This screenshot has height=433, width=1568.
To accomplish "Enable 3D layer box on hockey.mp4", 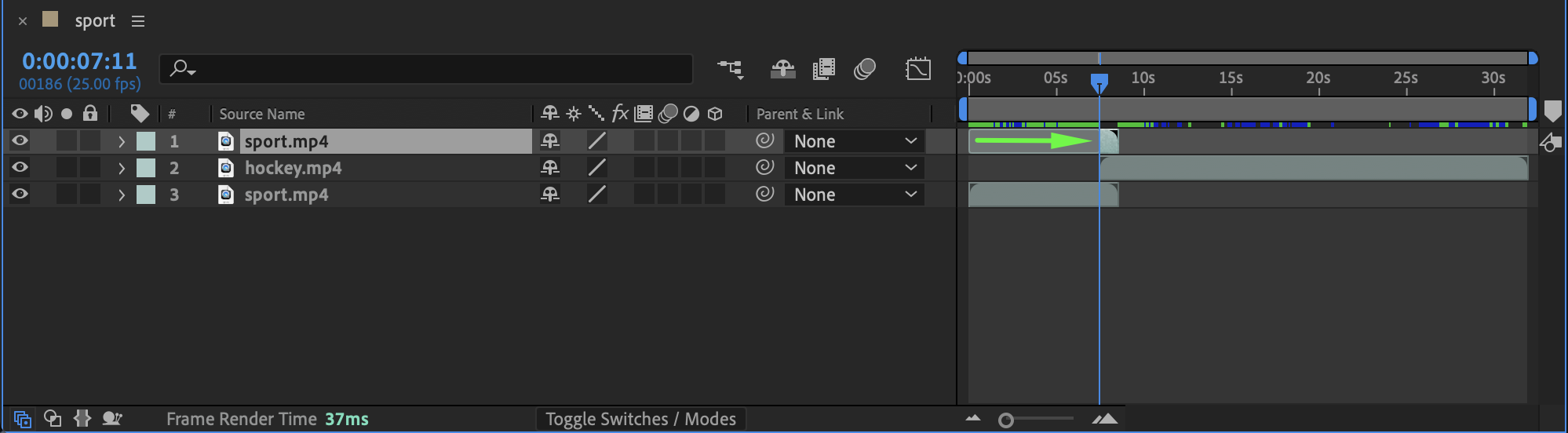I will pos(715,168).
